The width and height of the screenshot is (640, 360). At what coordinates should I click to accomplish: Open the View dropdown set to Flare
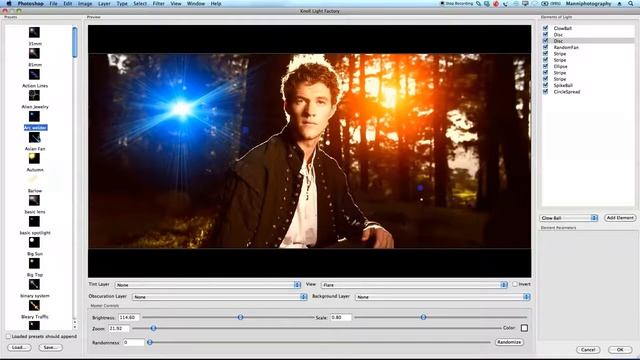coord(414,285)
